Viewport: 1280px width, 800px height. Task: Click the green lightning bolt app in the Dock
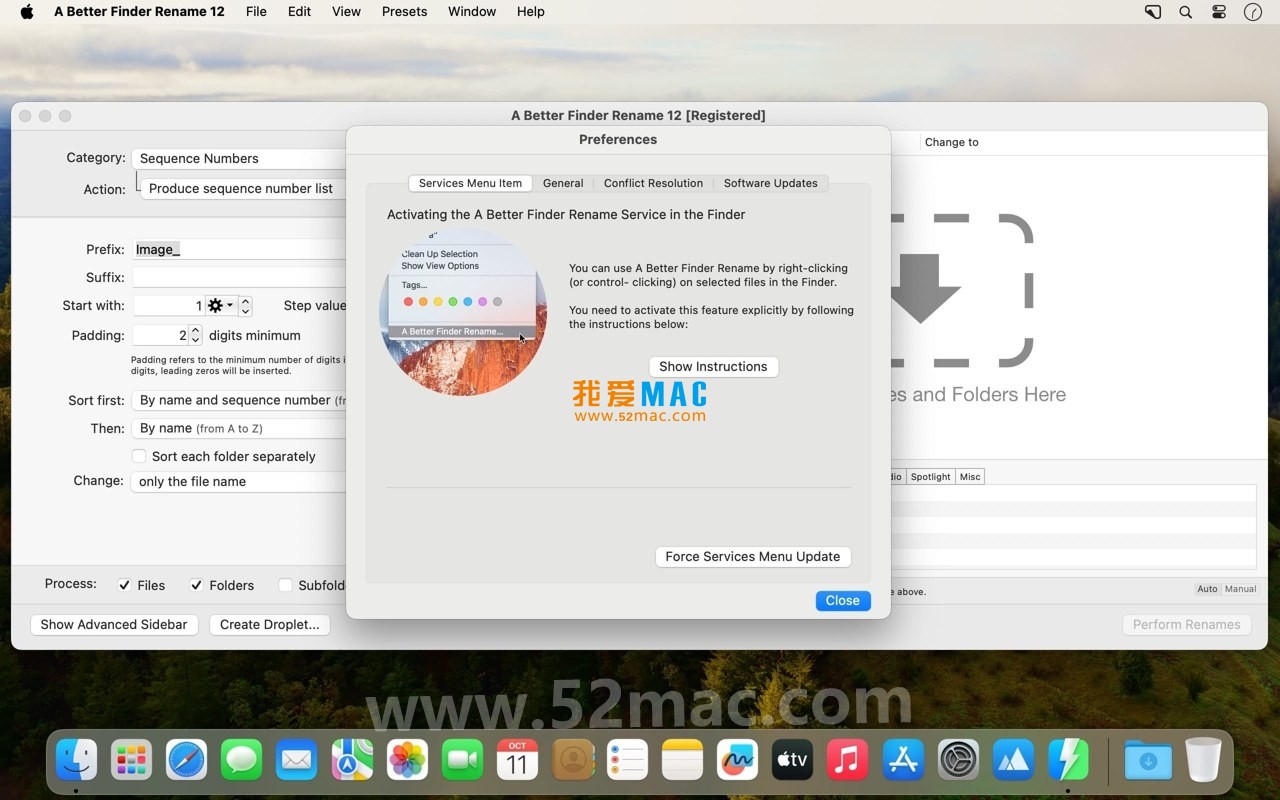1068,760
